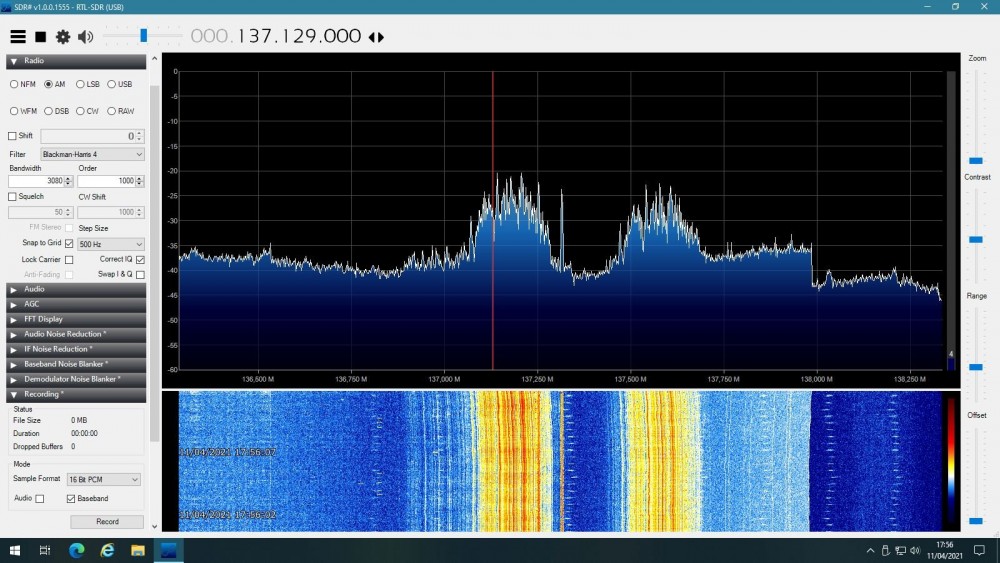Open the Filter Blackman-Harris 4 dropdown

pyautogui.click(x=92, y=154)
